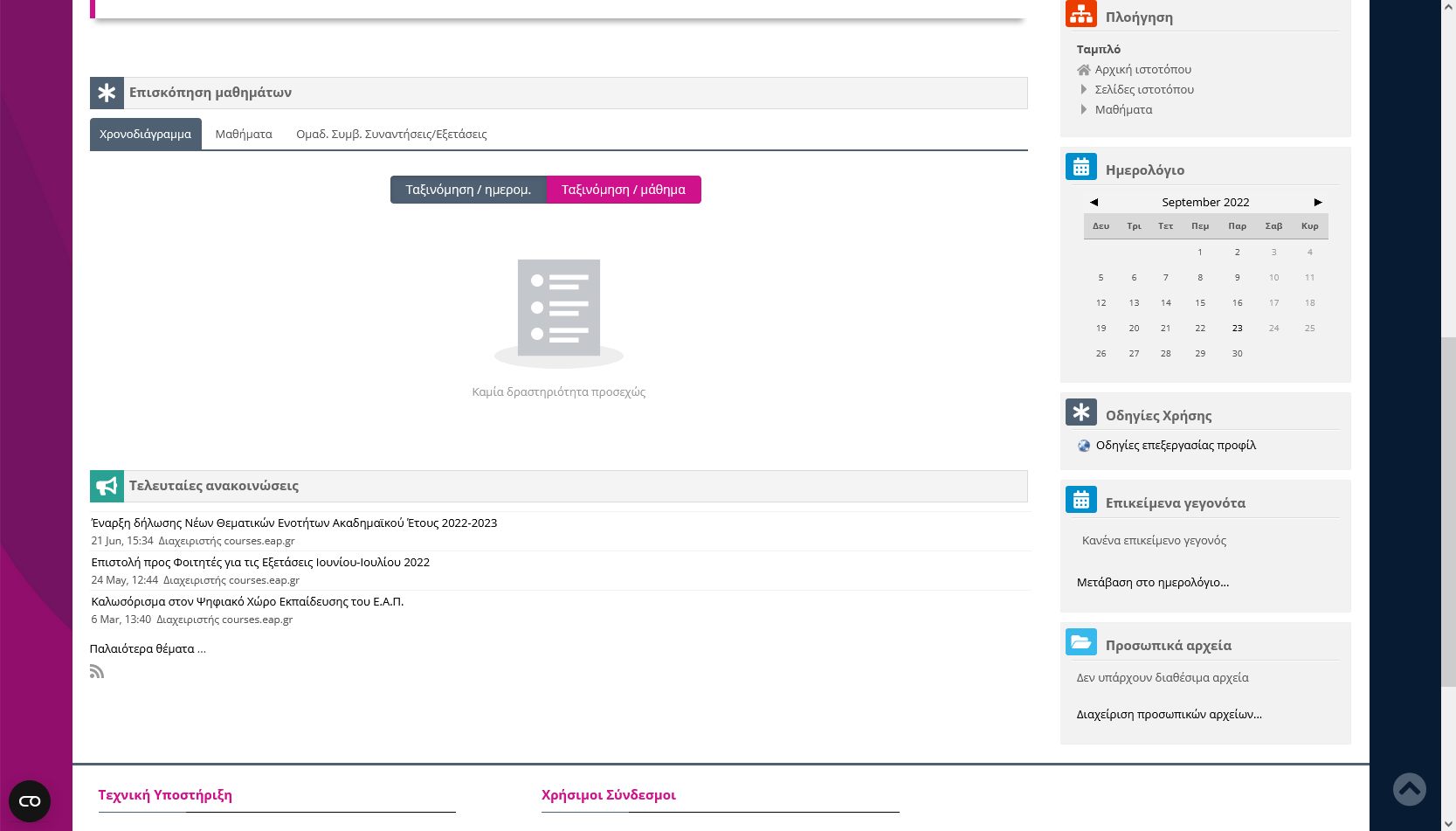Open the Παλαιότερα θέματα link
This screenshot has height=831, width=1456.
pos(148,648)
